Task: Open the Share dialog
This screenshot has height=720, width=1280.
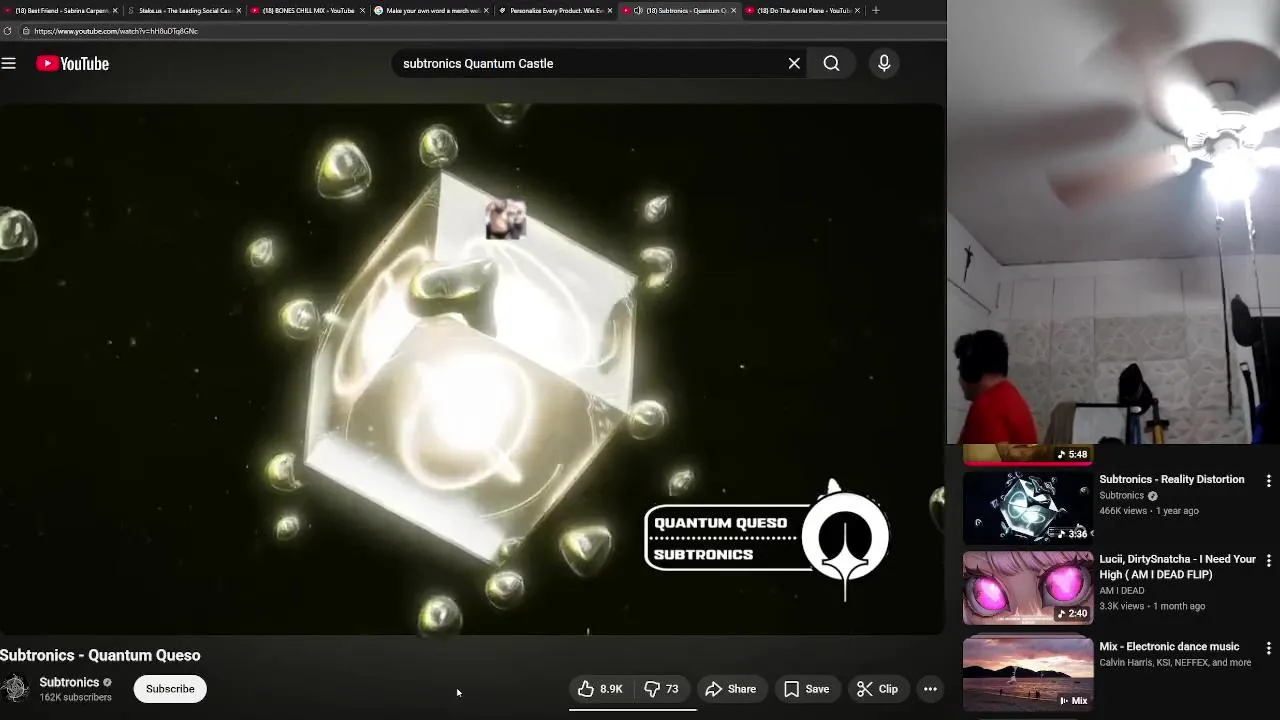Action: coord(731,689)
